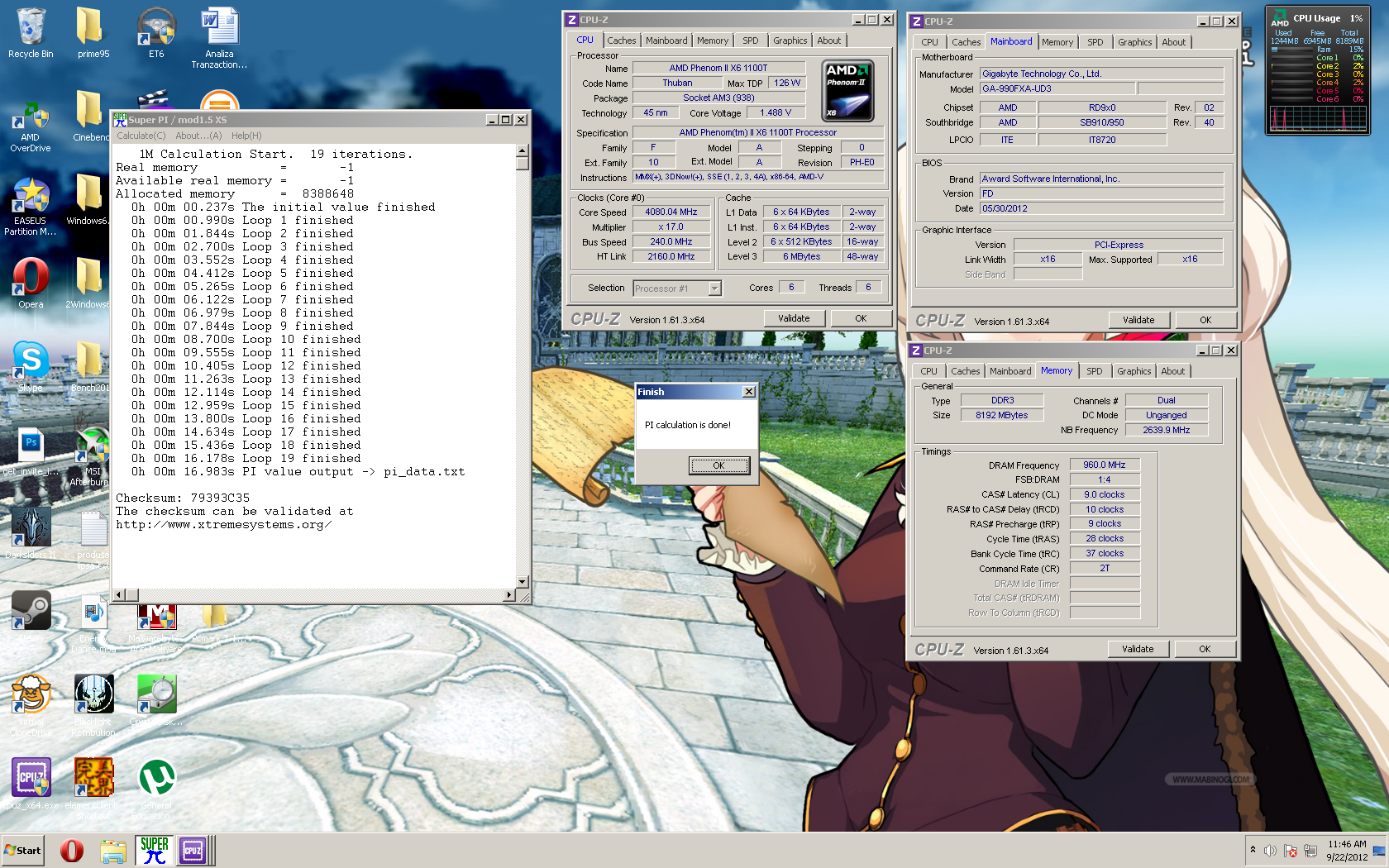Viewport: 1389px width, 868px height.
Task: Open the Calculate menu in Super PI
Action: (x=141, y=136)
